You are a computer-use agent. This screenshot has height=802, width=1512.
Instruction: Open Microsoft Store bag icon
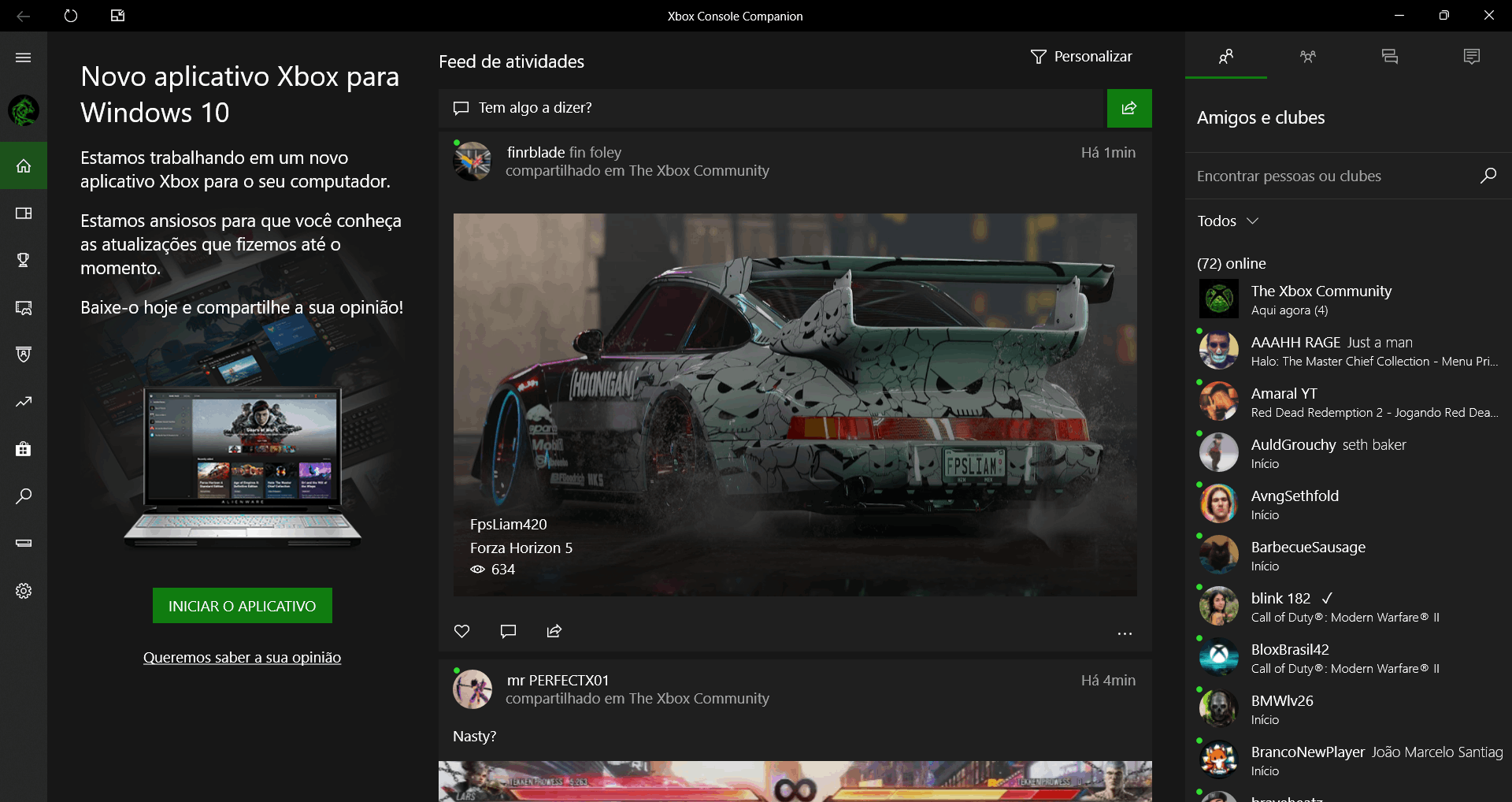(x=24, y=449)
